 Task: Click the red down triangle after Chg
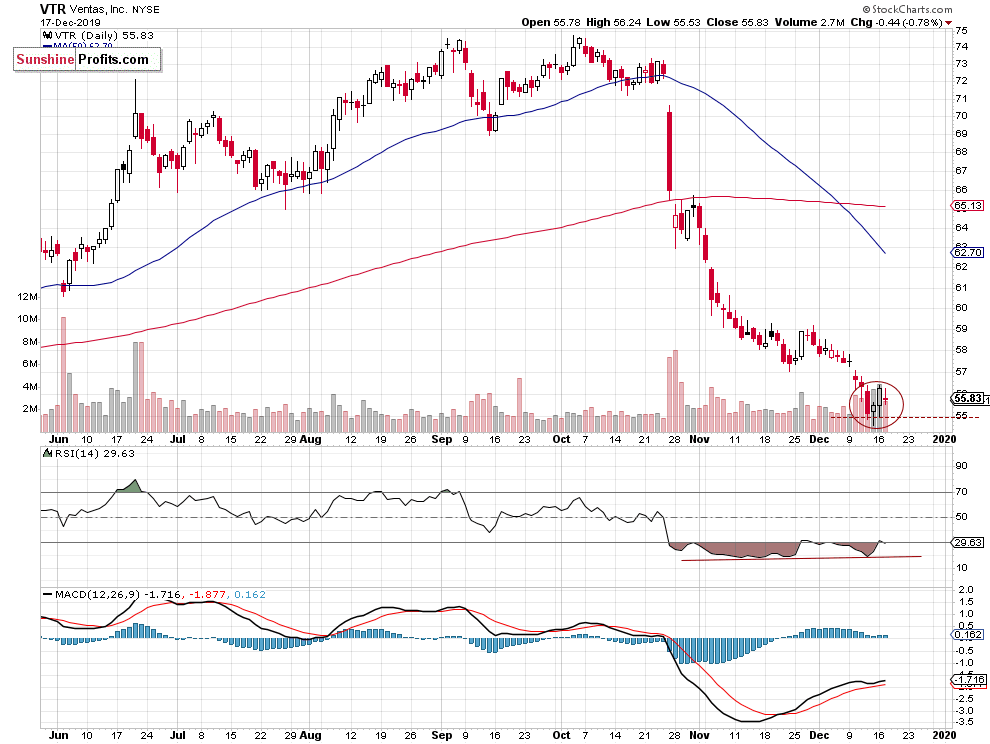948,23
